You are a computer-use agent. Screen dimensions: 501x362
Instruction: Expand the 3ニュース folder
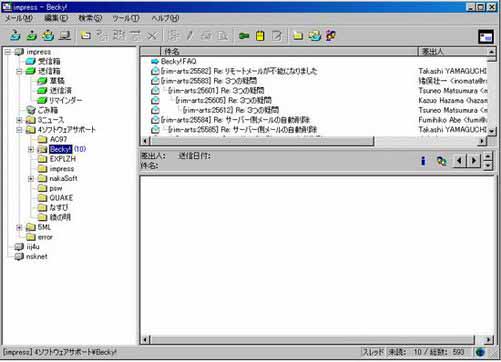(19, 120)
